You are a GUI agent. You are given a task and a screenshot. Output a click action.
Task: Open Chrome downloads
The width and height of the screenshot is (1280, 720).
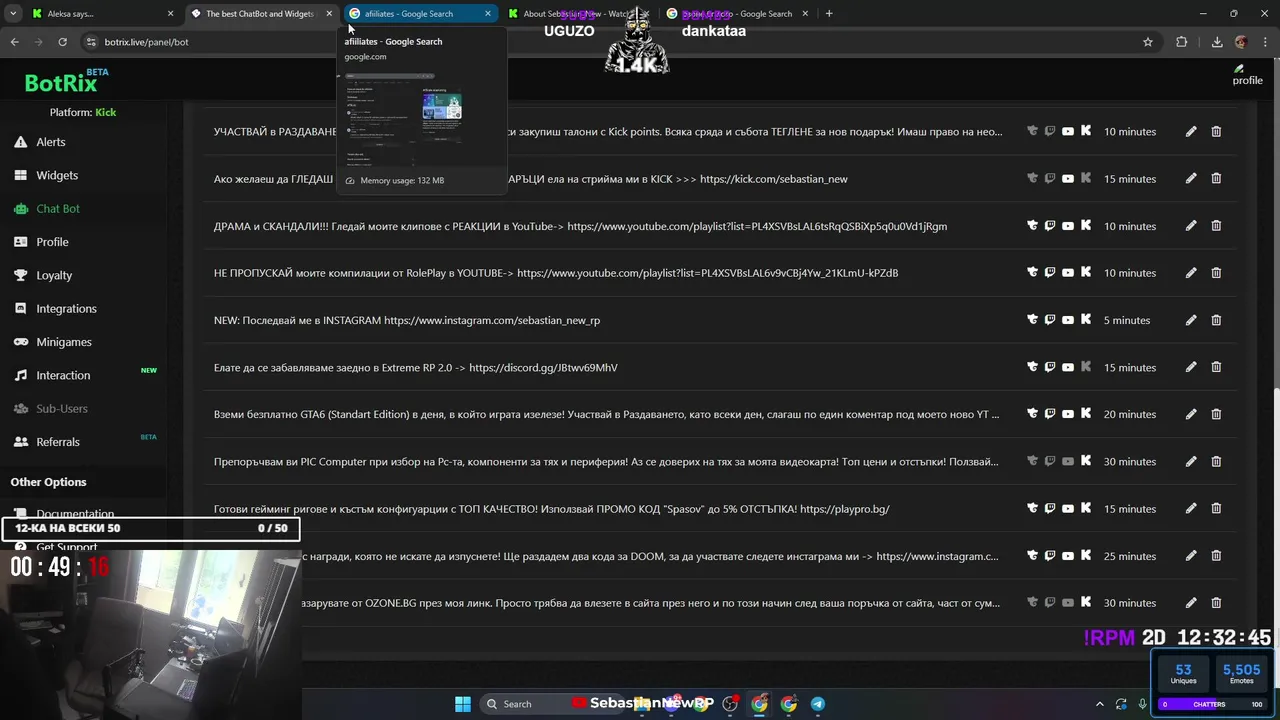pos(1217,42)
